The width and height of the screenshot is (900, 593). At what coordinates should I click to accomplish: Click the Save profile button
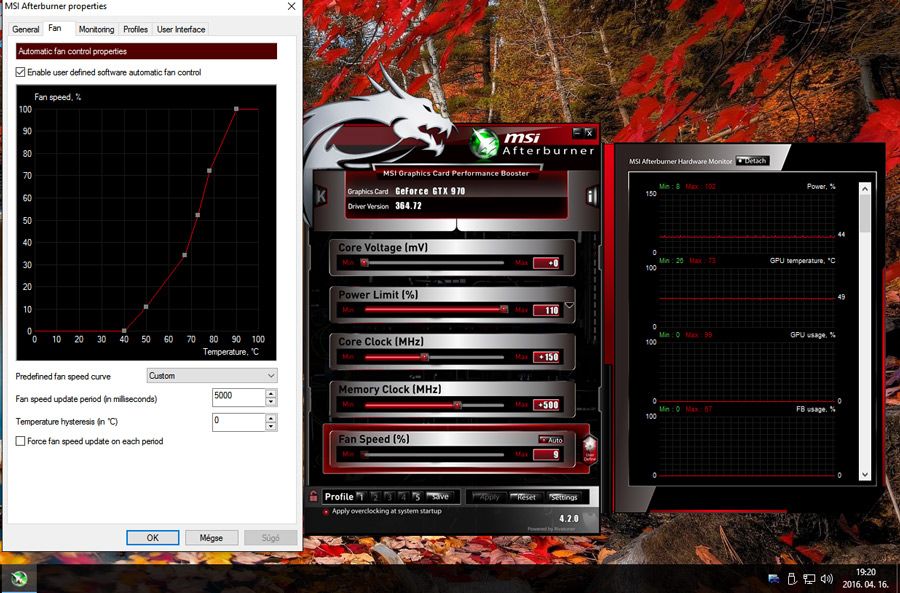[440, 497]
